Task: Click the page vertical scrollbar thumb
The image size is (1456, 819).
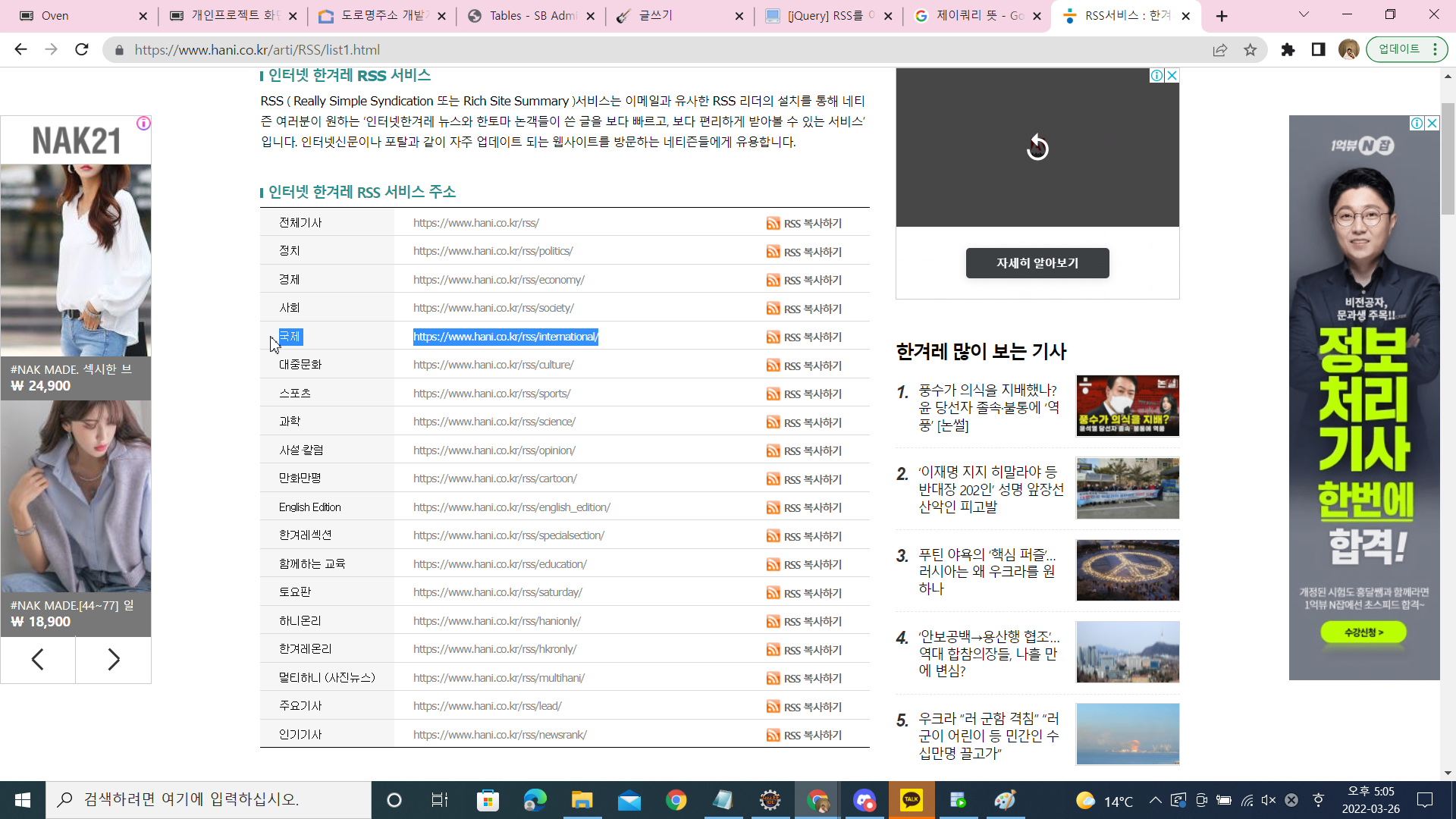Action: click(1448, 158)
